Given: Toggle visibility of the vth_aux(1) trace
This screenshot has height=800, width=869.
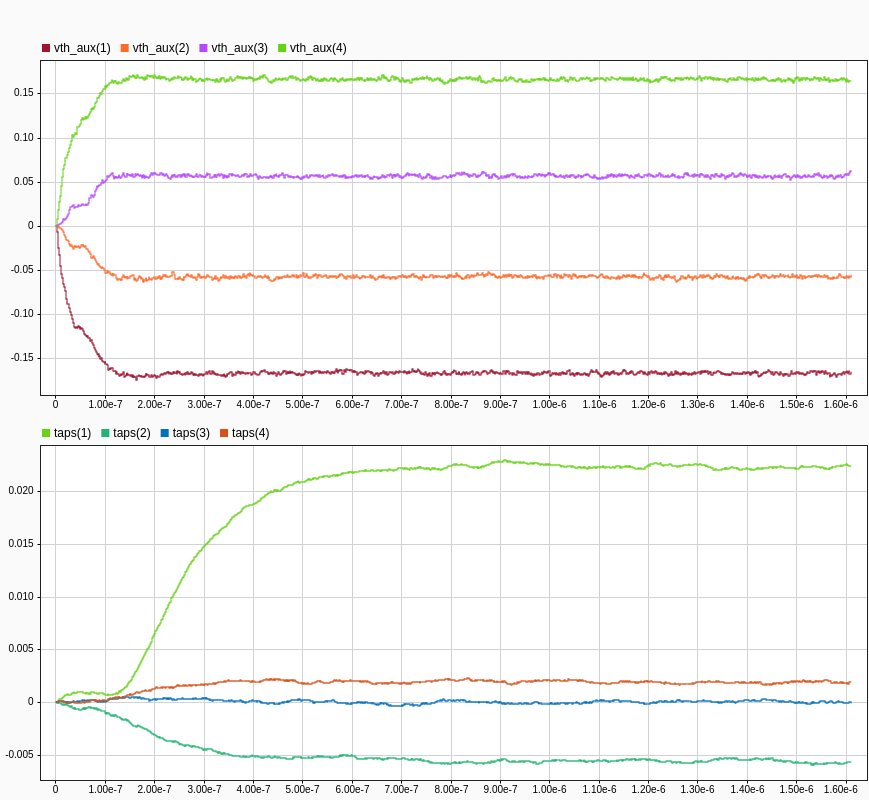Looking at the screenshot, I should [70, 46].
